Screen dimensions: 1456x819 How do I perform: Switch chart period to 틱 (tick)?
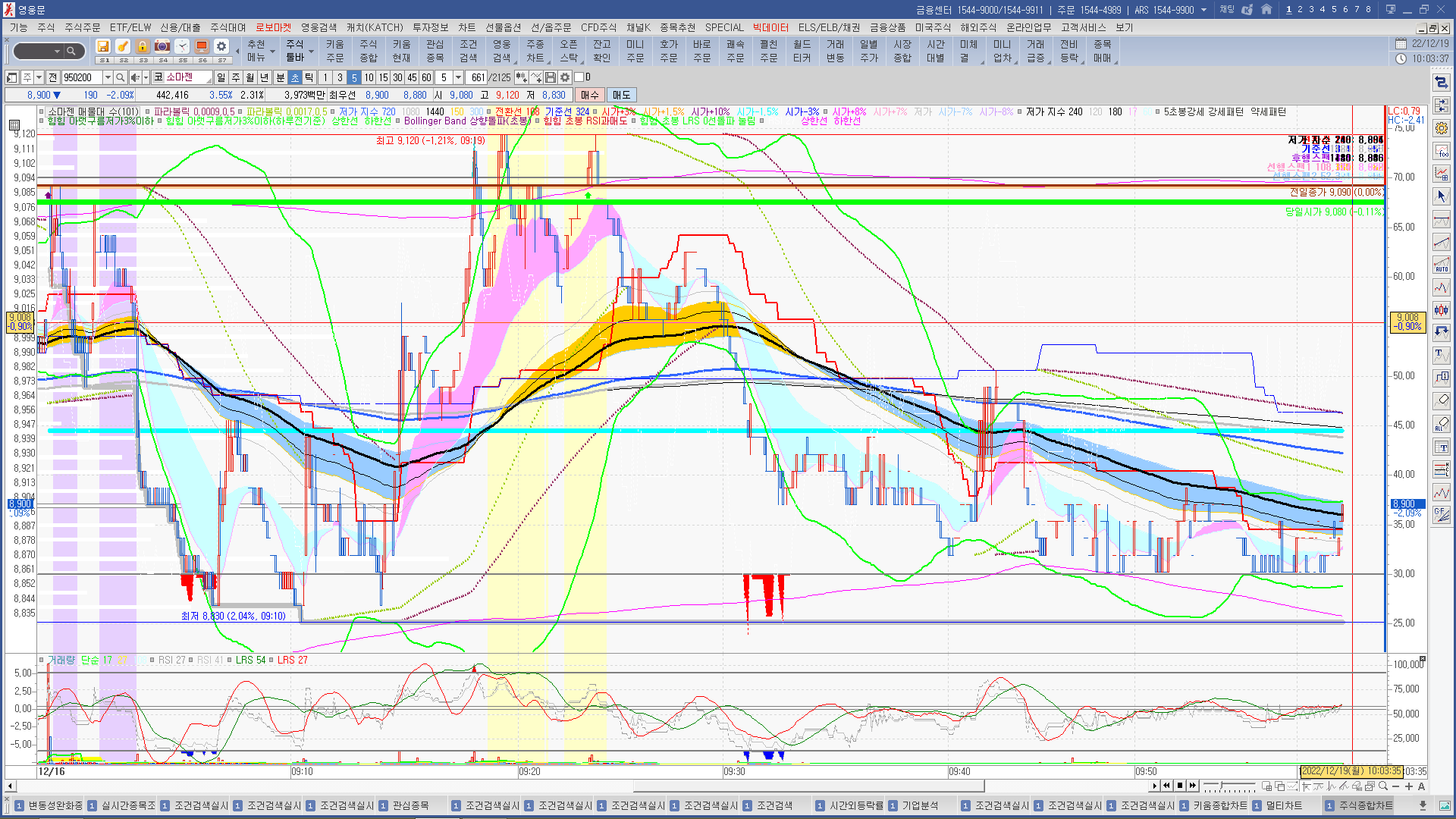click(309, 77)
